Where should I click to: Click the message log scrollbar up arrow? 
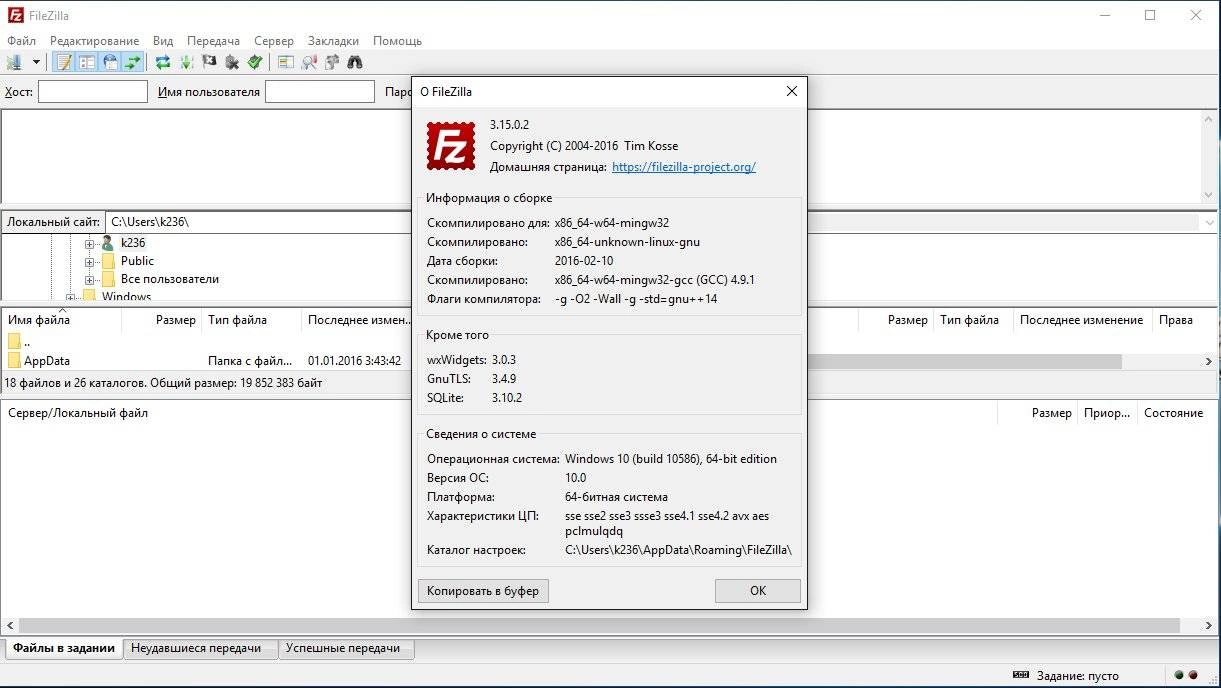pyautogui.click(x=1208, y=120)
